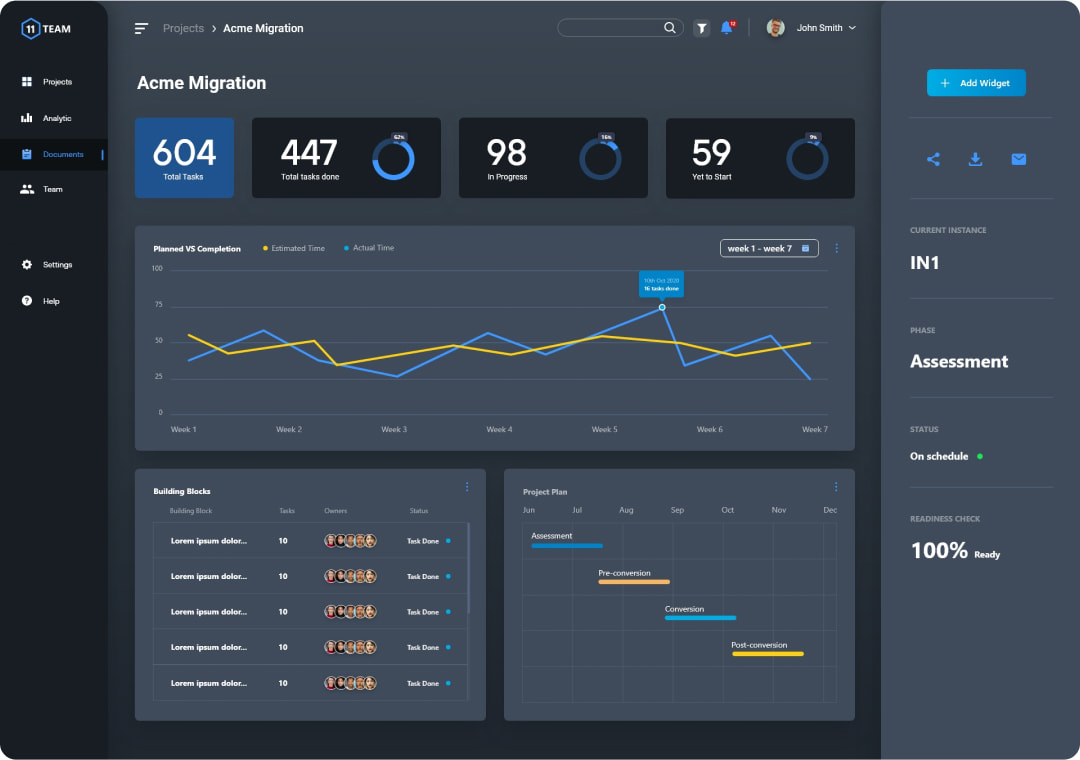Click the share icon in right panel
1080x760 pixels.
tap(933, 159)
